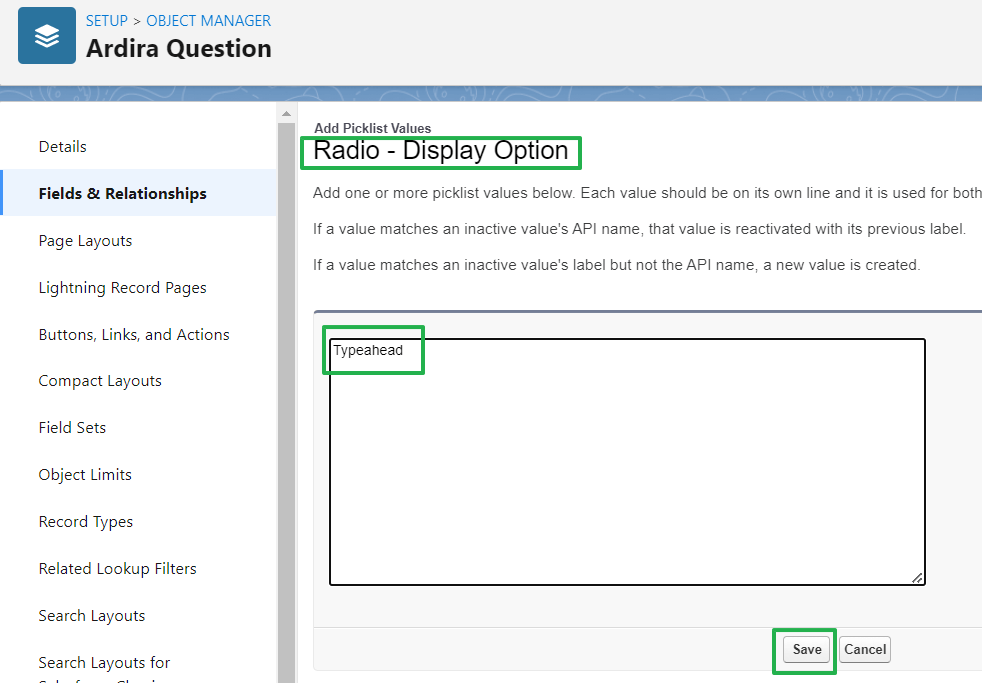This screenshot has height=683, width=982.
Task: Open Search Layouts settings
Action: 91,615
